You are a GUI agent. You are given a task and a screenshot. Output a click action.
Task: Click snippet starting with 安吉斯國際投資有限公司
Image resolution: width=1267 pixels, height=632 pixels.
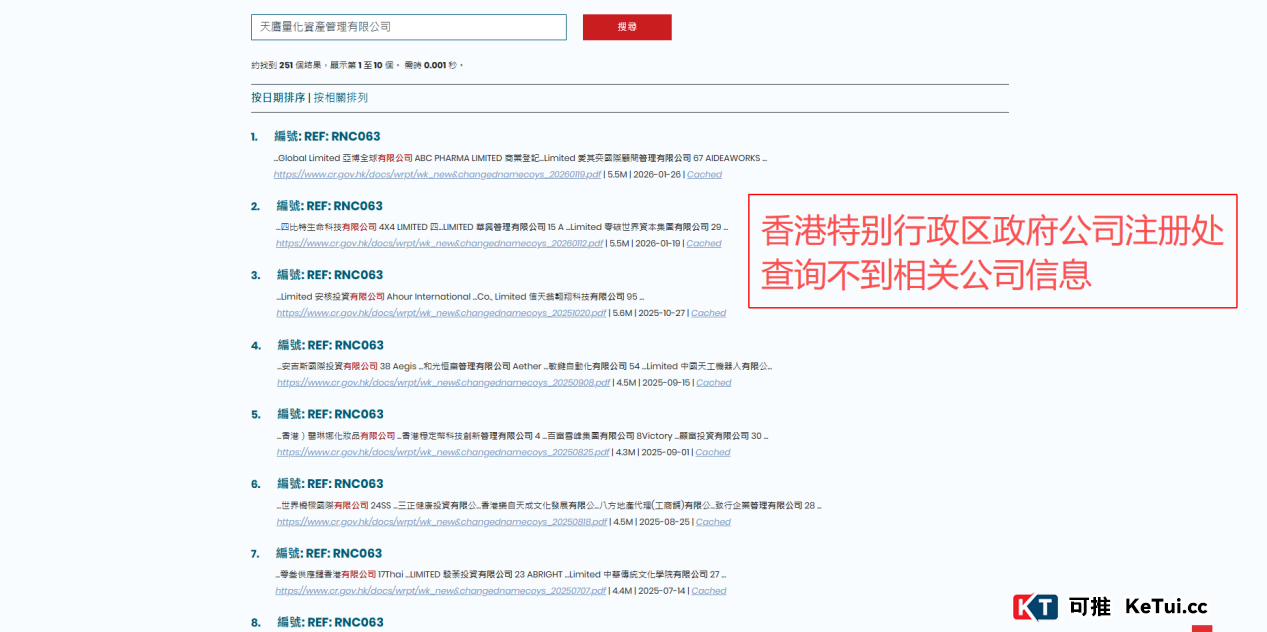(525, 366)
